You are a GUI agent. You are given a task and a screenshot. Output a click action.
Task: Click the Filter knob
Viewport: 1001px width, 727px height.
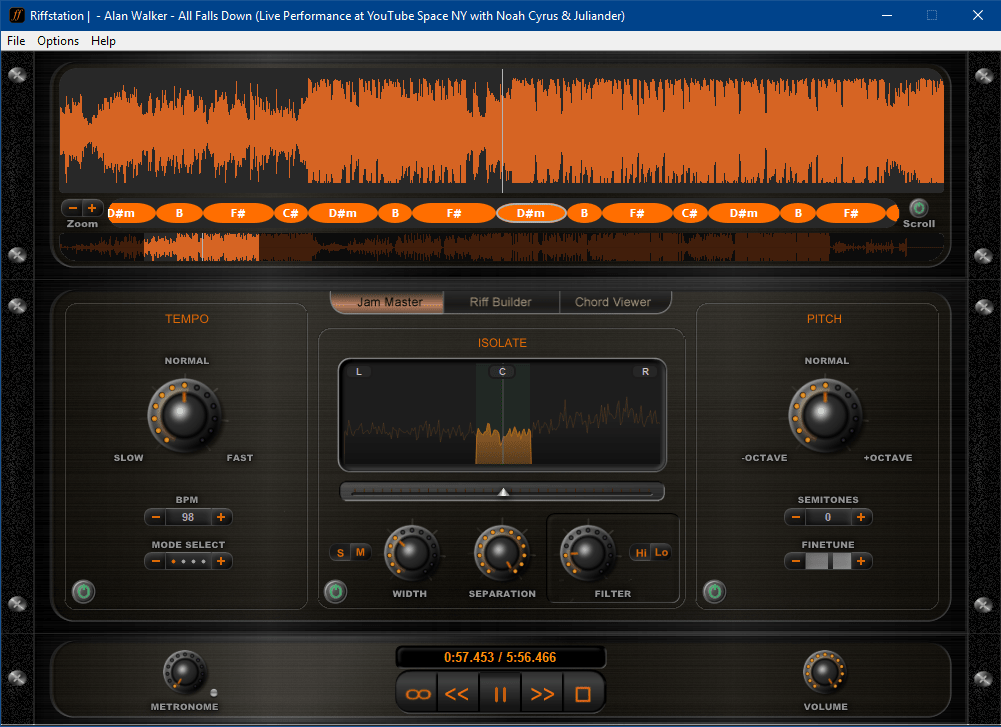[x=587, y=553]
